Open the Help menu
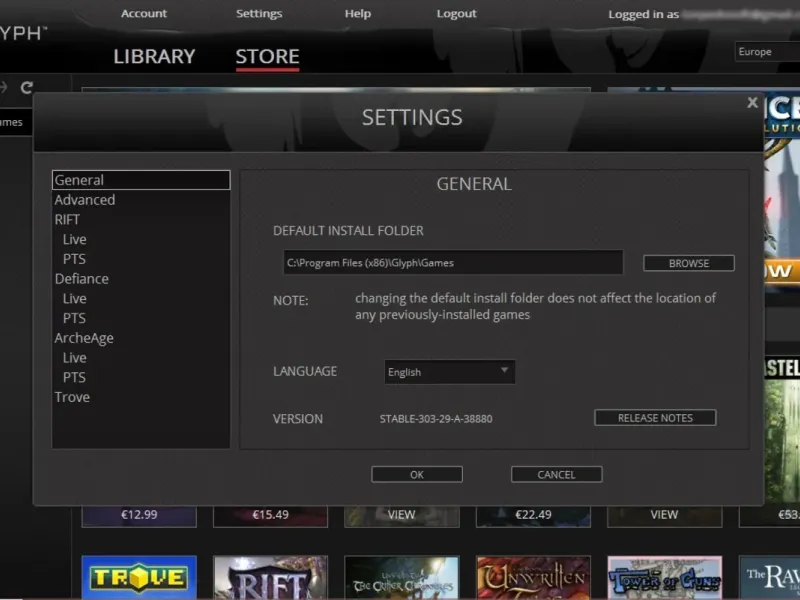 pos(358,13)
